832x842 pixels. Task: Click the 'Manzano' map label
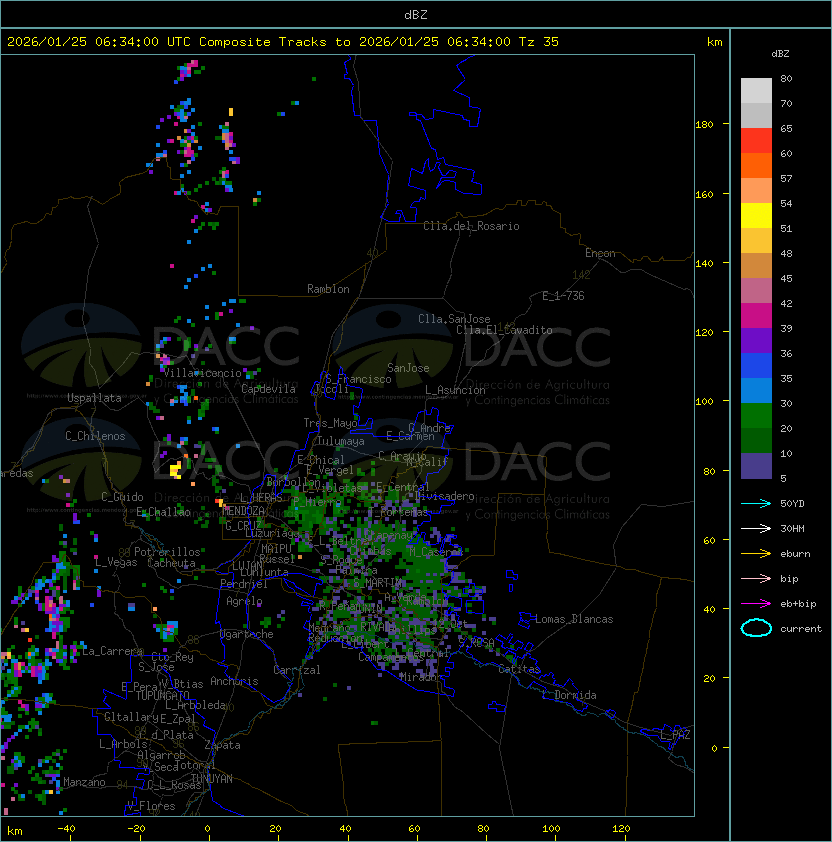click(84, 782)
